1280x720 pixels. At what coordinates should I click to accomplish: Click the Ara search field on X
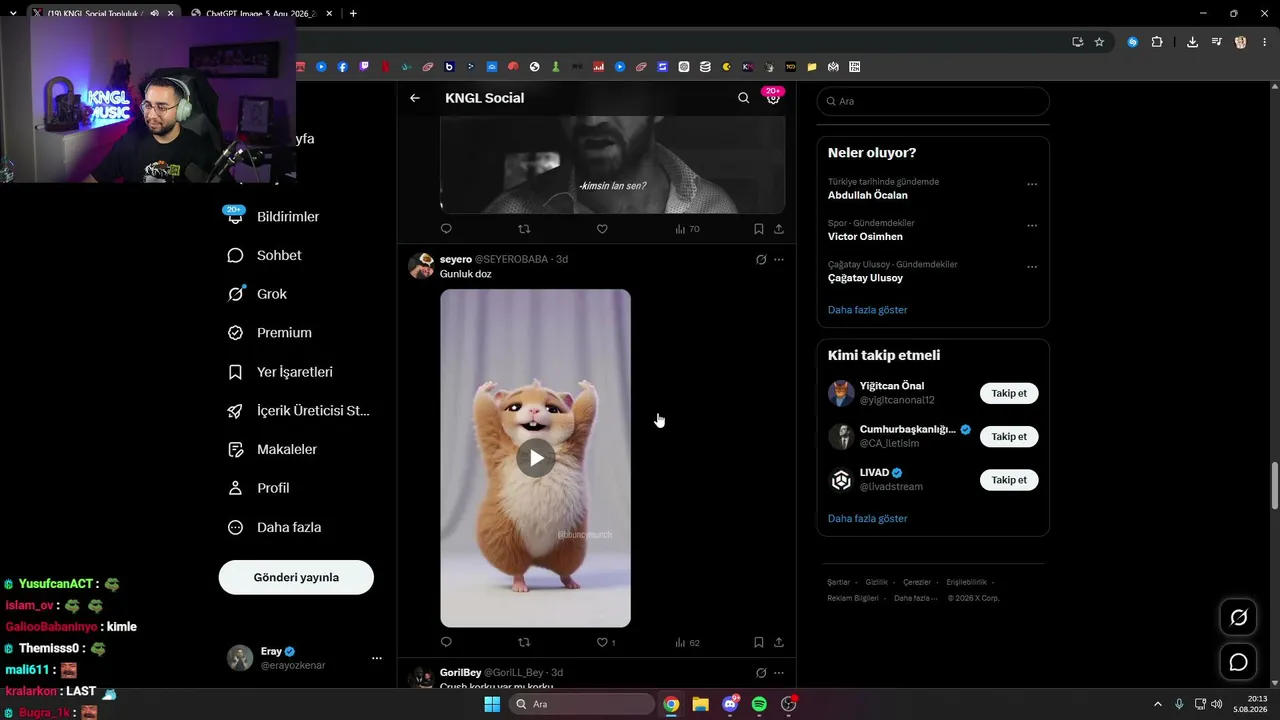click(933, 101)
